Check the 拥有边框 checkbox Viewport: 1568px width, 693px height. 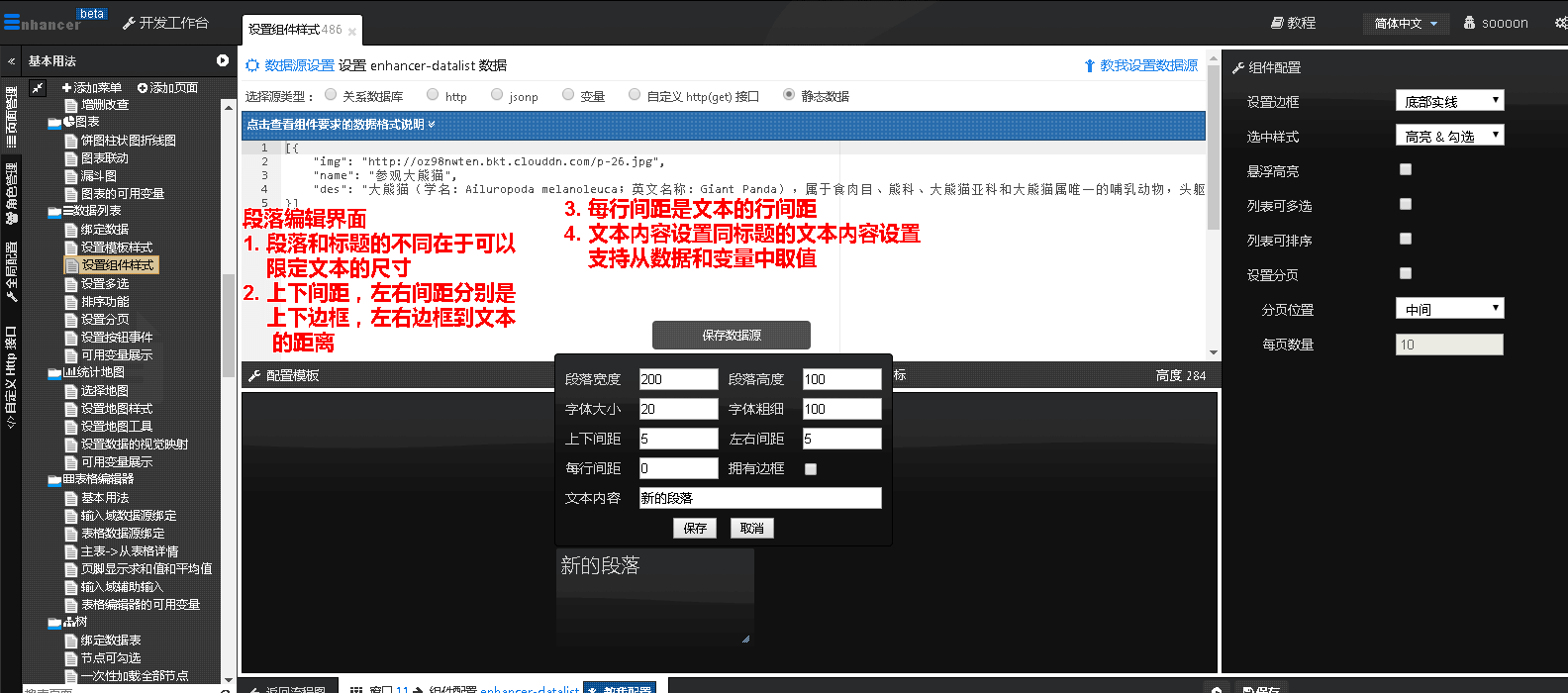coord(811,469)
